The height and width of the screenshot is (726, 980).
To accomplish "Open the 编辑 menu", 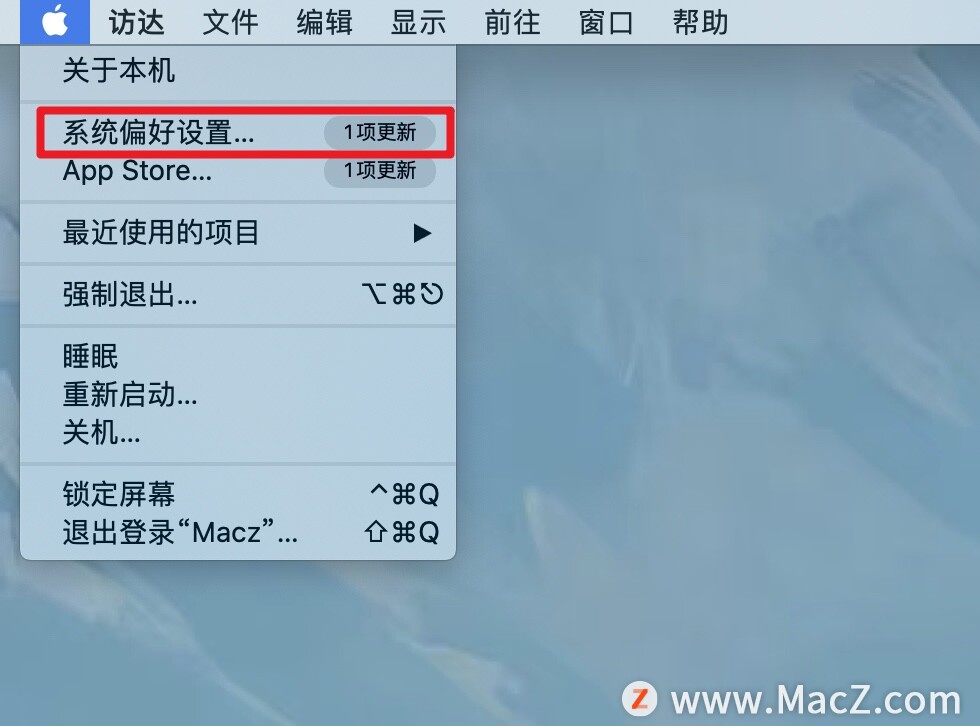I will [x=324, y=22].
